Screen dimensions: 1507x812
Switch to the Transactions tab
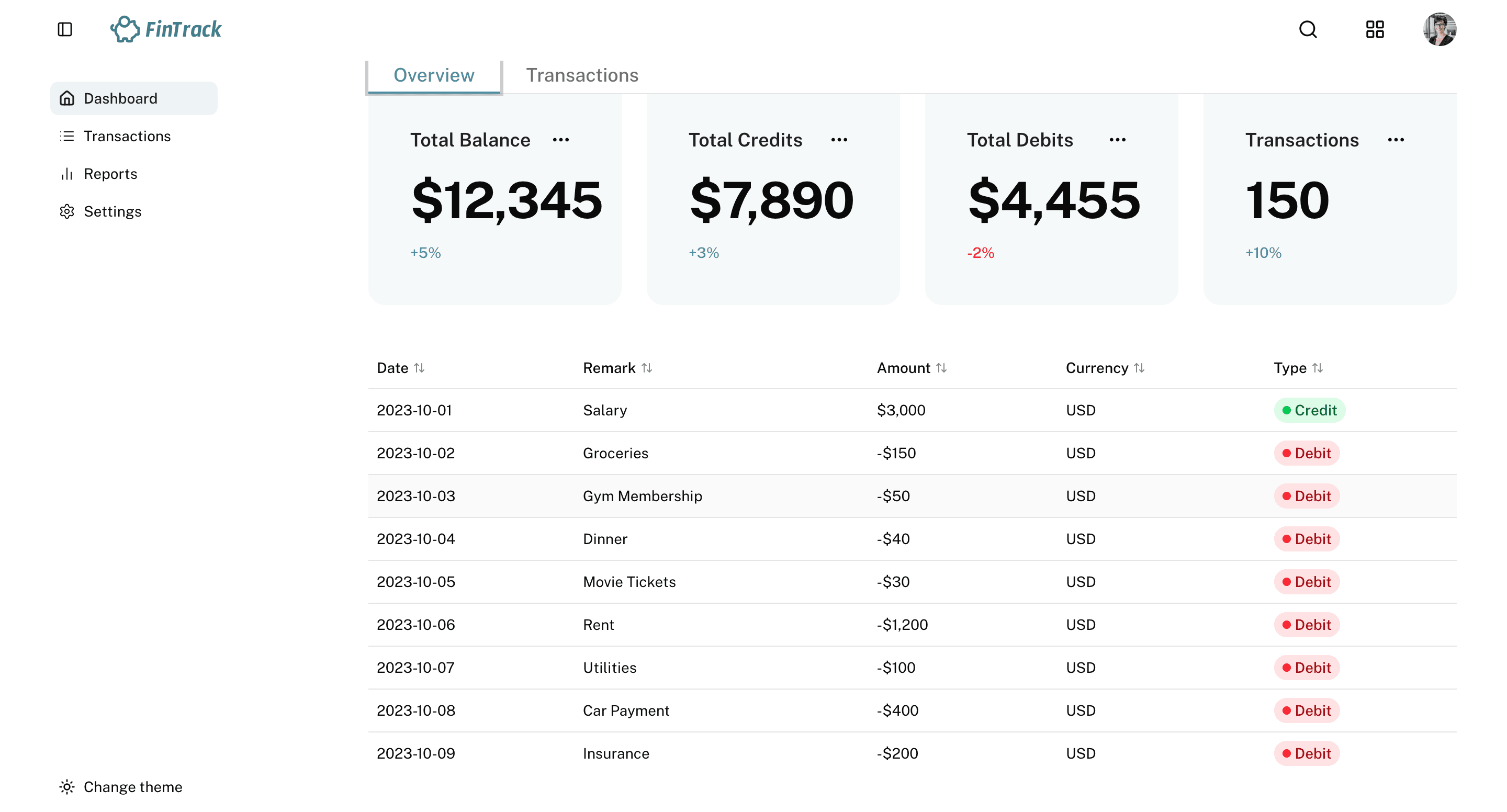coord(582,75)
